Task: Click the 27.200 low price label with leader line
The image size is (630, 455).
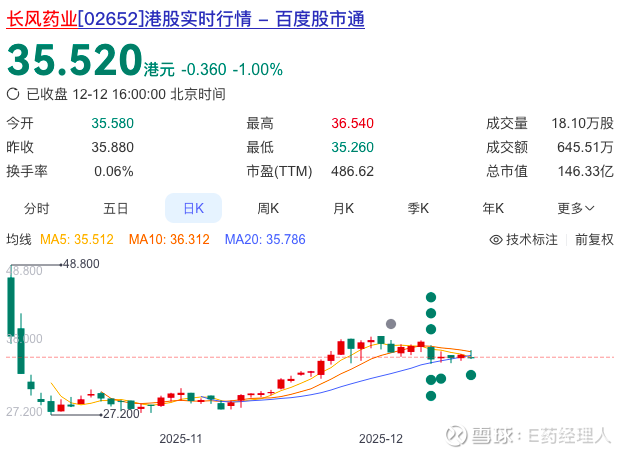Action: click(121, 414)
